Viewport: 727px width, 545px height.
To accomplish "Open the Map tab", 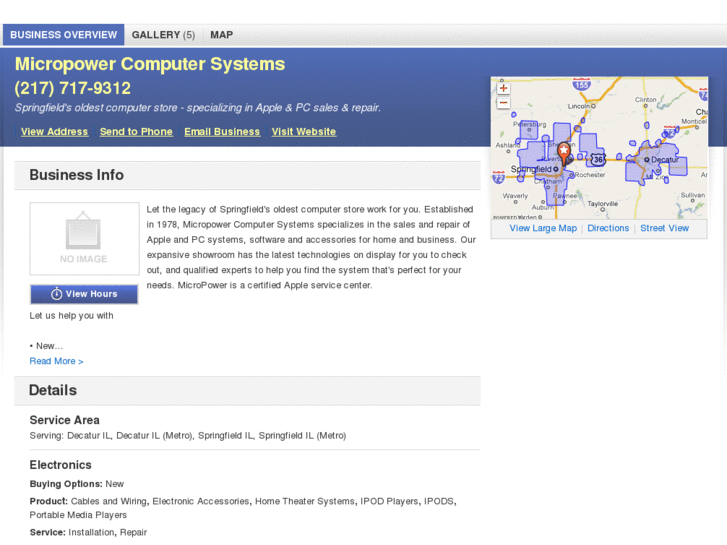I will [x=222, y=35].
